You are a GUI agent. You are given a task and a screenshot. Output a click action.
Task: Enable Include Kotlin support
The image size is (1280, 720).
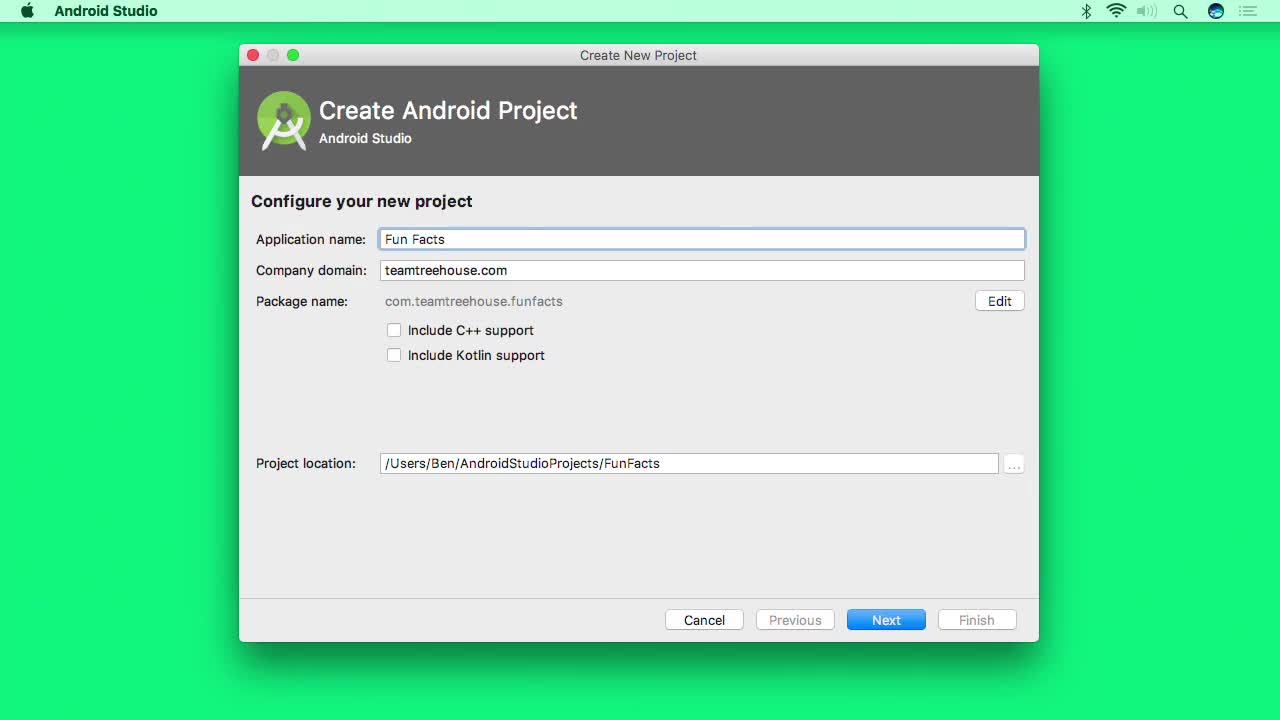point(394,354)
